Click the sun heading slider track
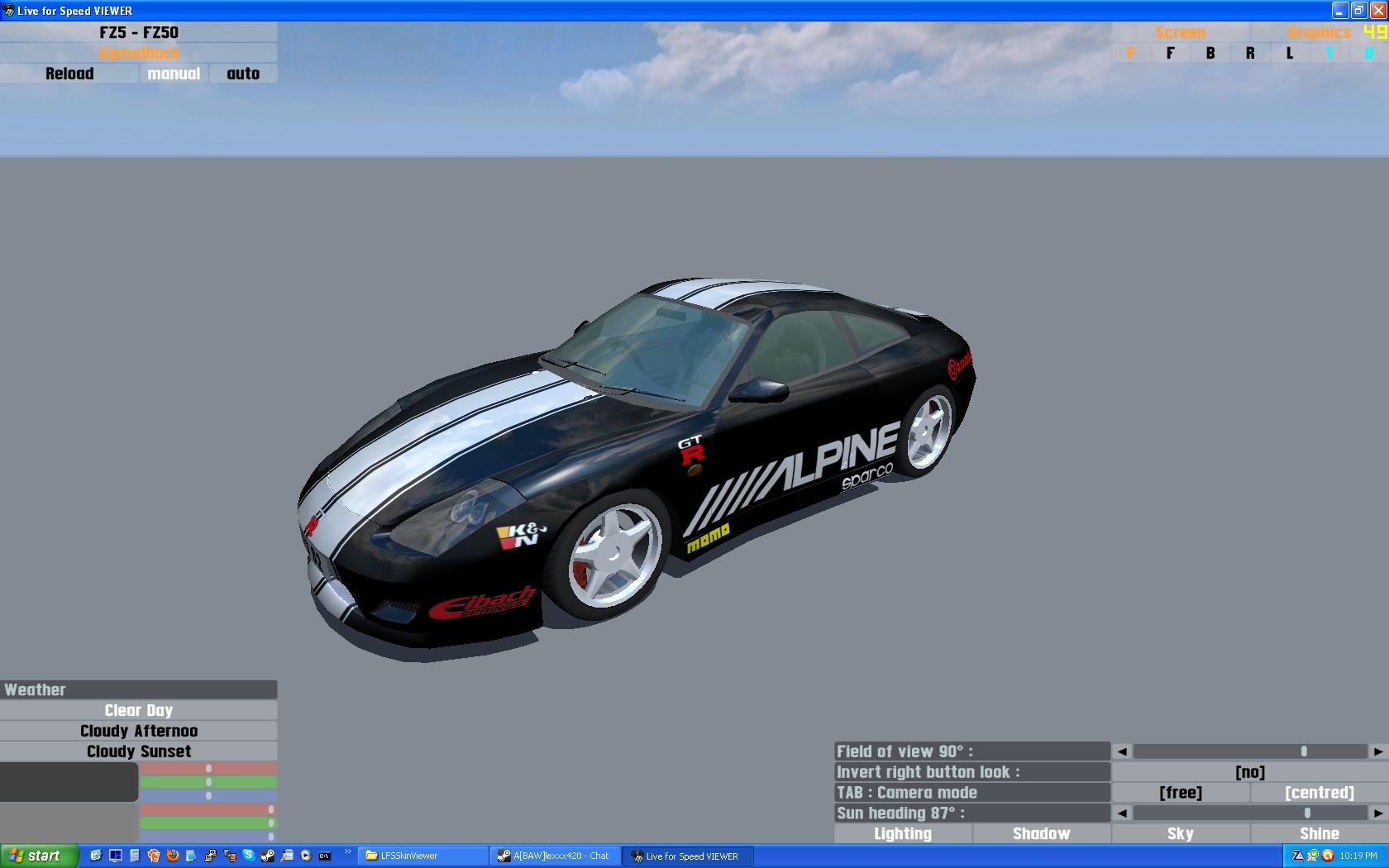 (1250, 813)
